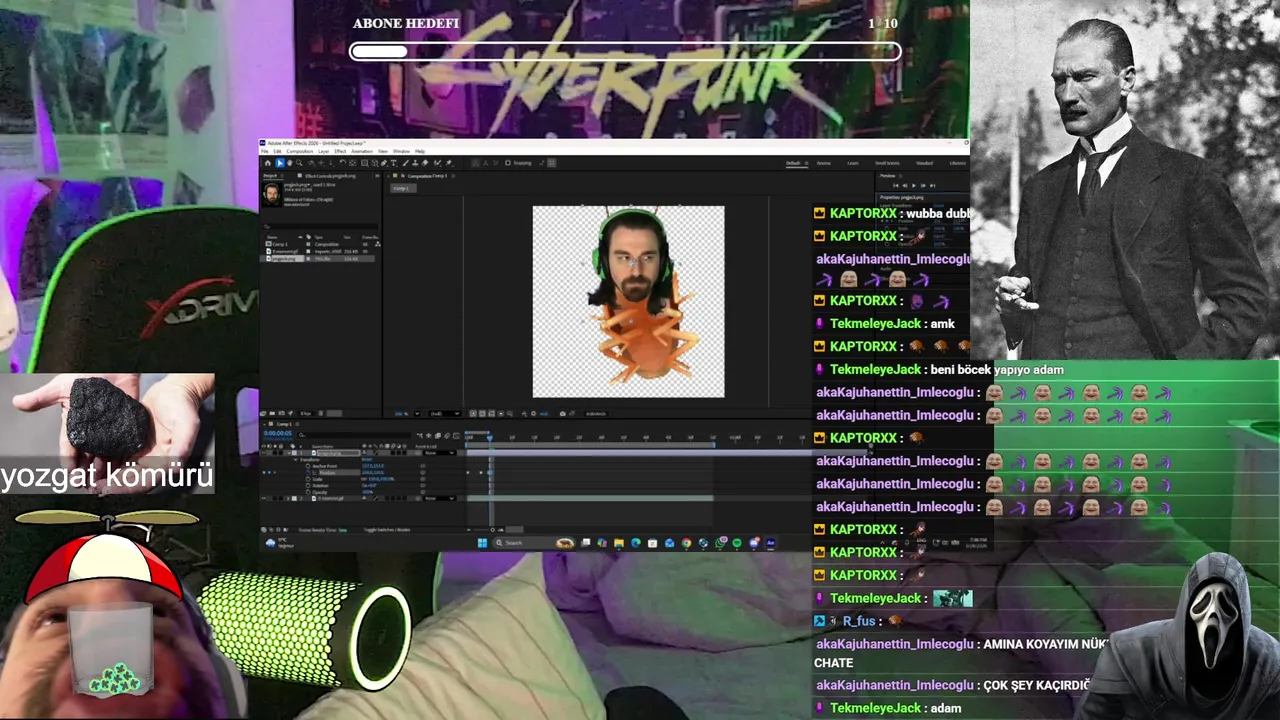This screenshot has height=720, width=1280.
Task: Open the File menu
Action: [x=264, y=151]
